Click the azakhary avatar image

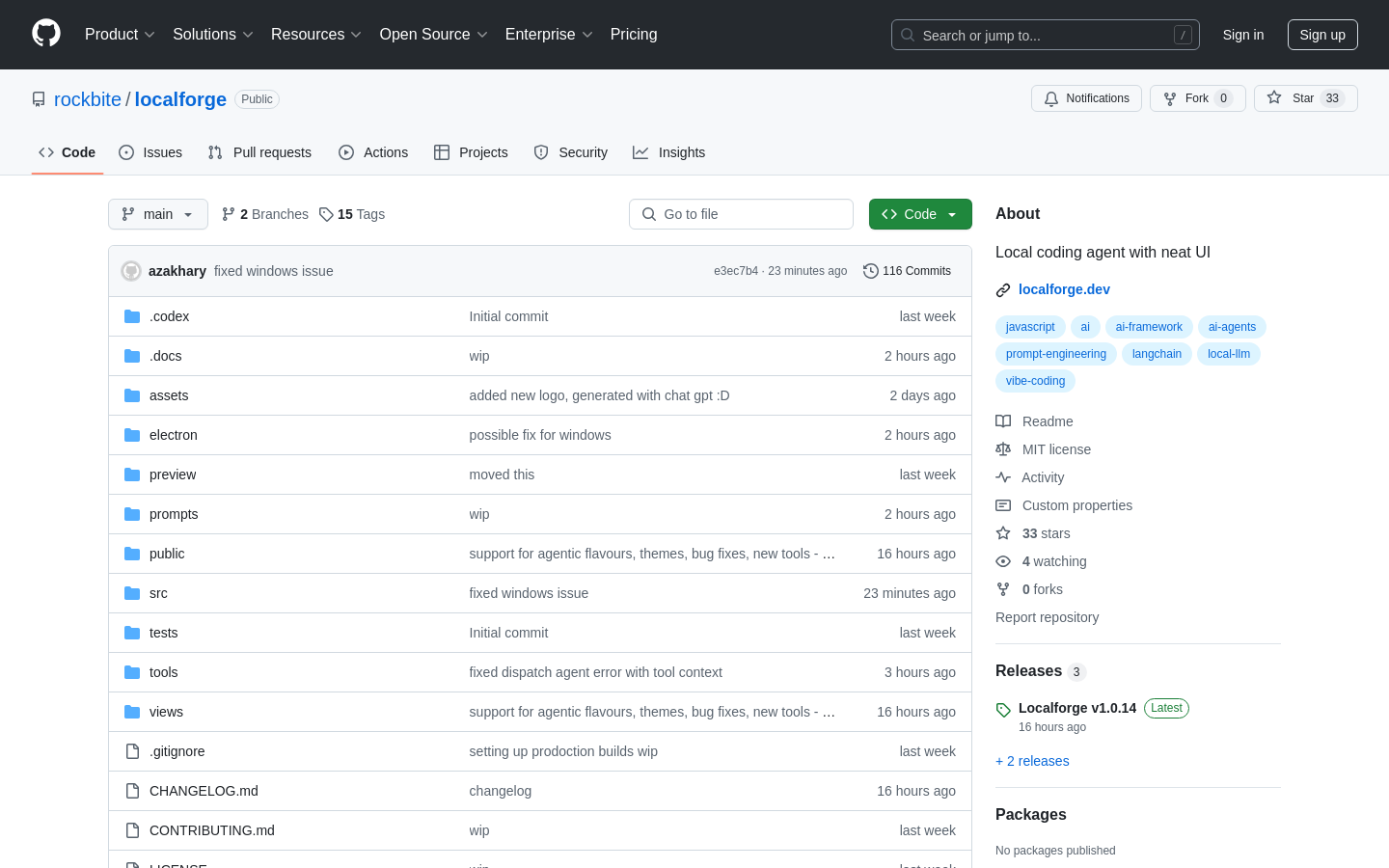coord(131,271)
